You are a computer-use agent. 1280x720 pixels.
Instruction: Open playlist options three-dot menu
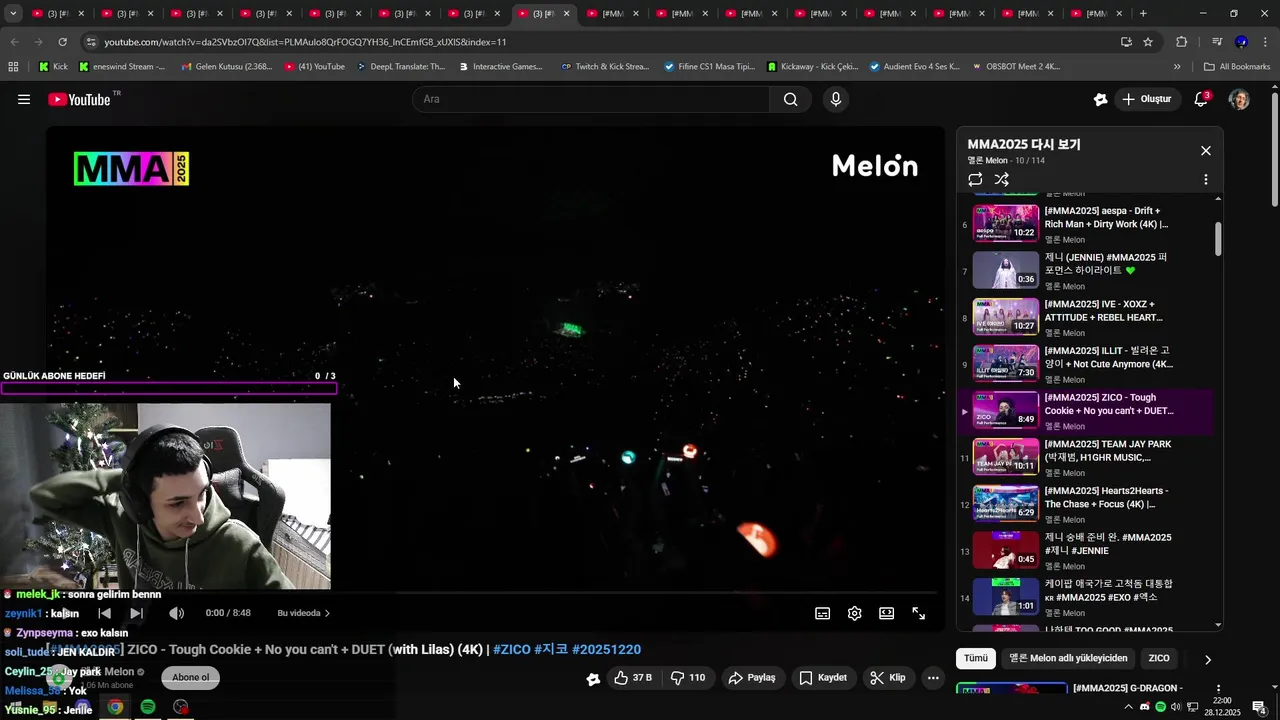coord(1205,179)
